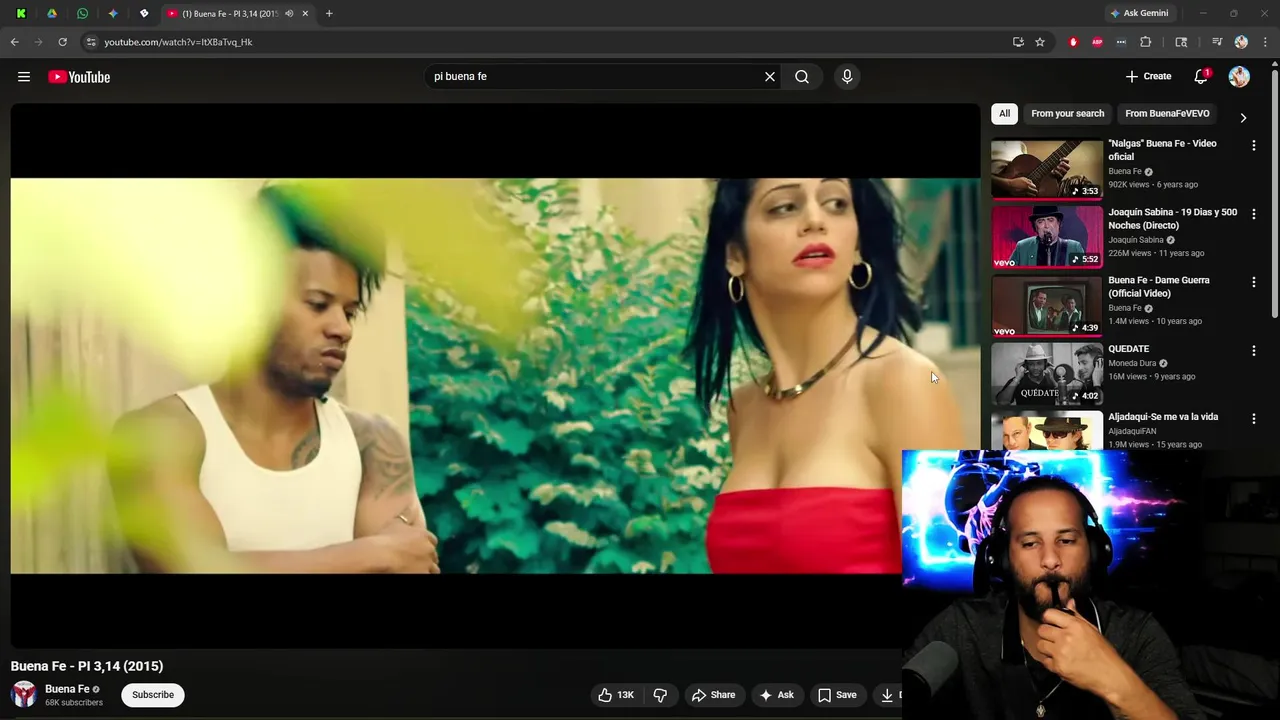Switch to the green K pinned tab
The height and width of the screenshot is (720, 1280).
tap(21, 13)
